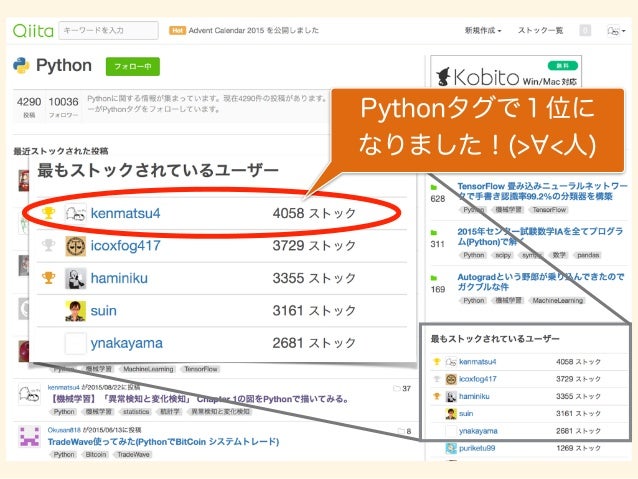This screenshot has height=479, width=638.
Task: Open the Kobito Win/Mac banner
Action: pos(506,72)
